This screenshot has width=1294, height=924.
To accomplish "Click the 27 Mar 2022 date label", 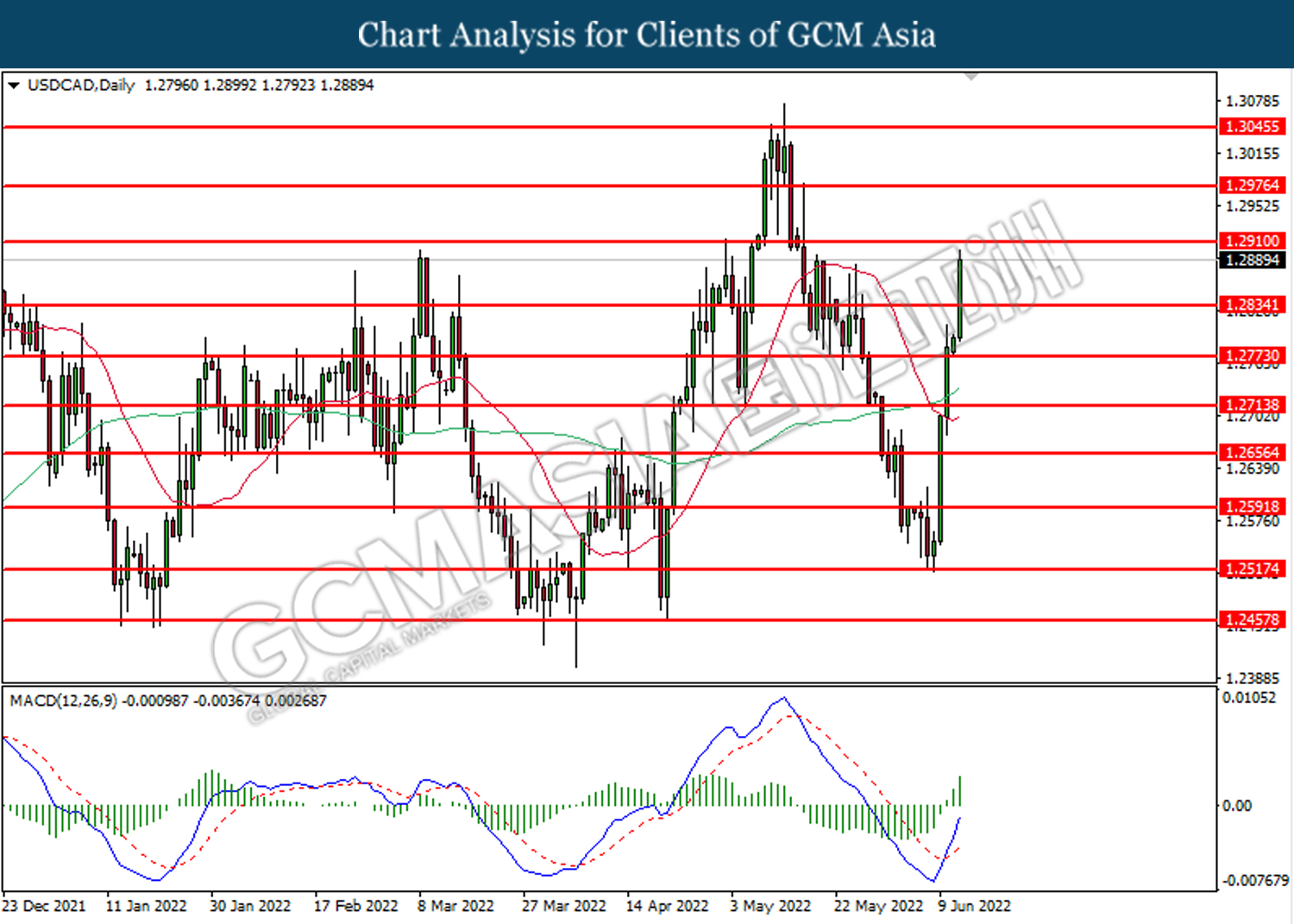I will [563, 906].
